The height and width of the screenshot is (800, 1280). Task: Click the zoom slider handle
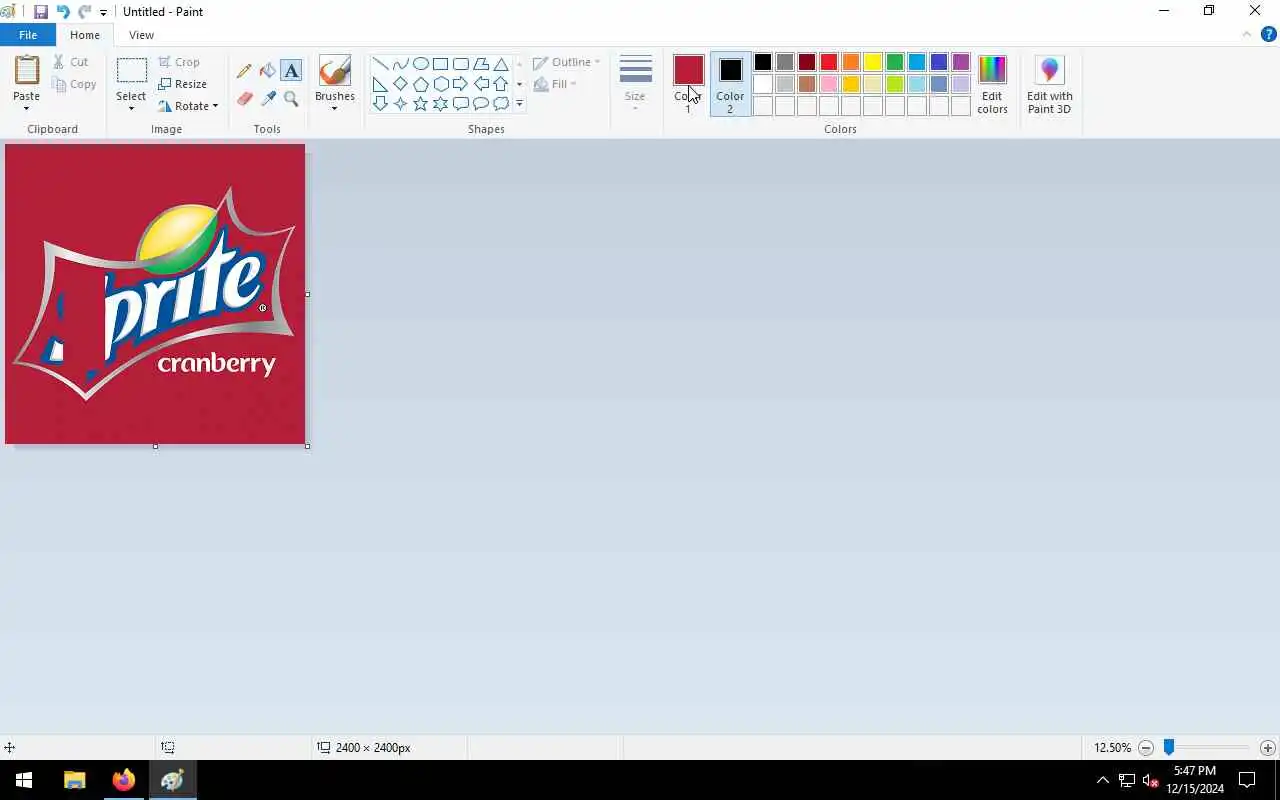[1168, 747]
